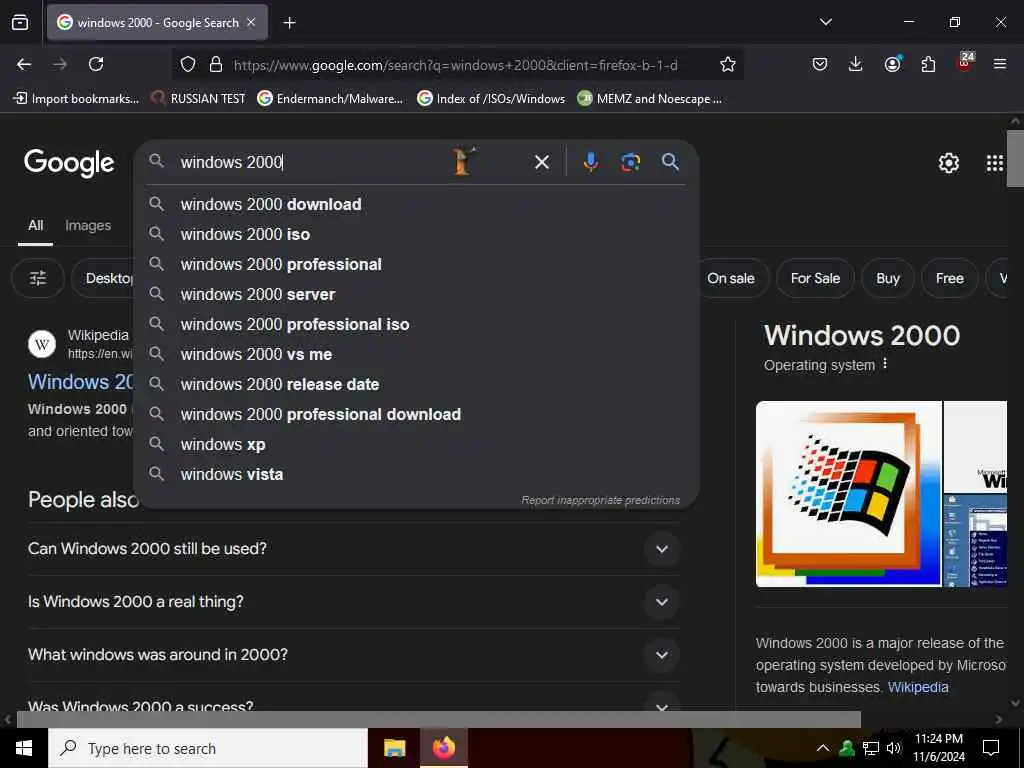Close the windows 2000 Google Search tab

[251, 22]
